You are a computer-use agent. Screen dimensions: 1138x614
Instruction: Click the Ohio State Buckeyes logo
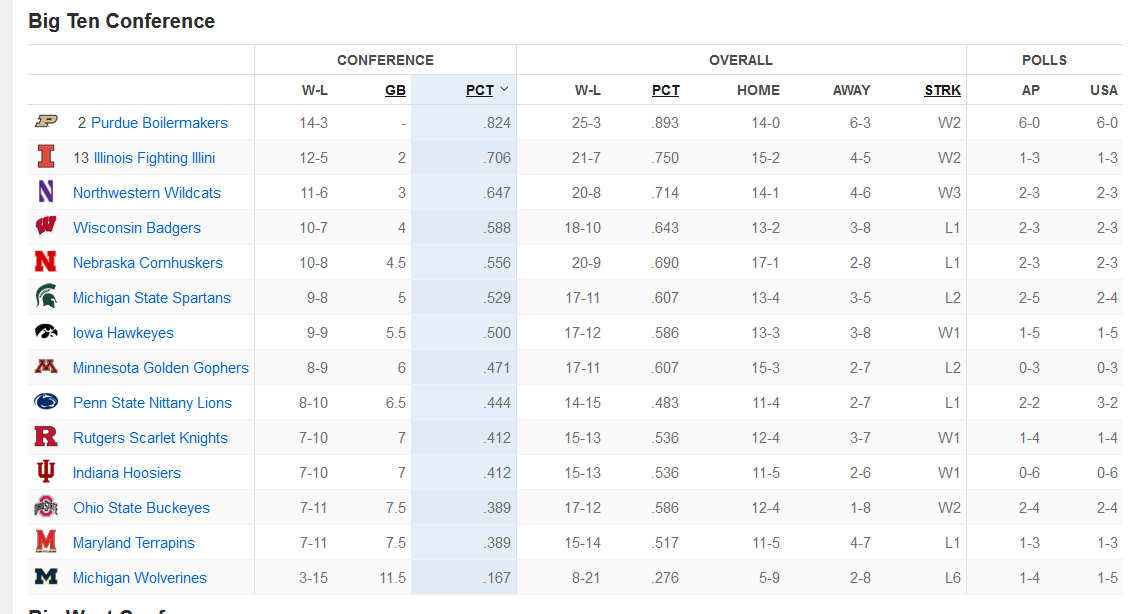[x=46, y=507]
